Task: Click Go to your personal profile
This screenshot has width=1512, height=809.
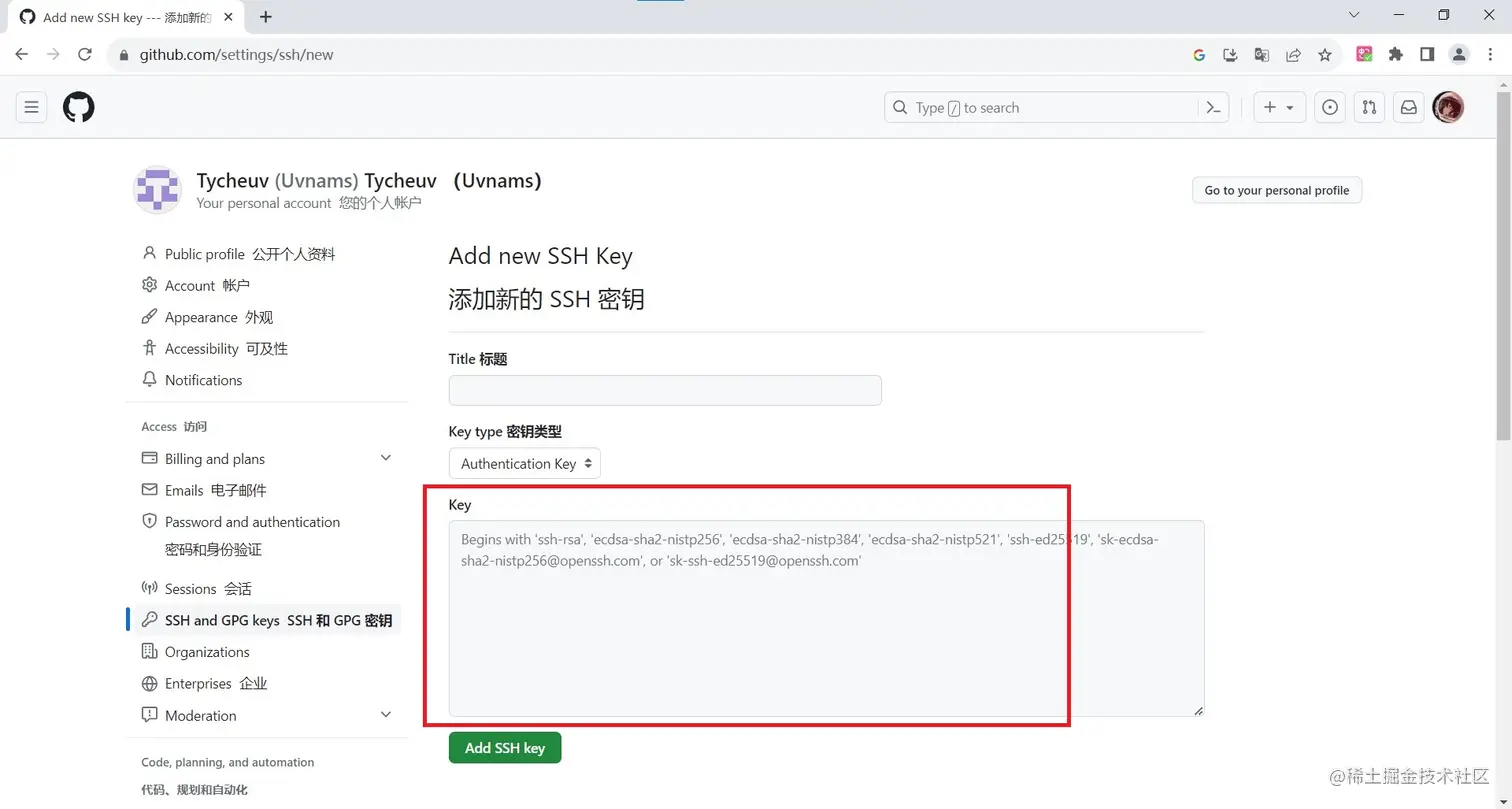Action: click(1277, 190)
